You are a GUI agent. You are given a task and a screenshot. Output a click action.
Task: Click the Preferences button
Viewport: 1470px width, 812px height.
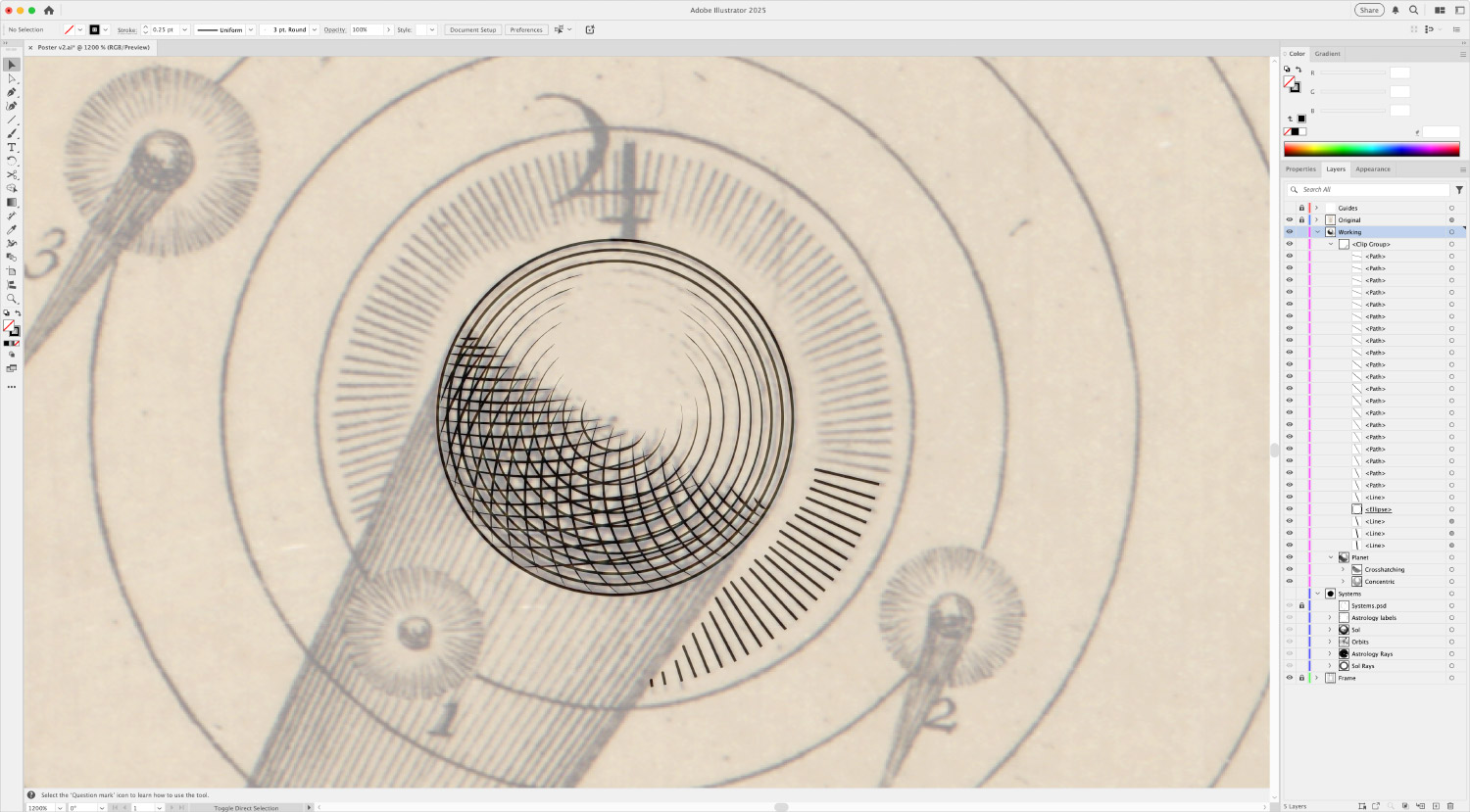pos(526,29)
